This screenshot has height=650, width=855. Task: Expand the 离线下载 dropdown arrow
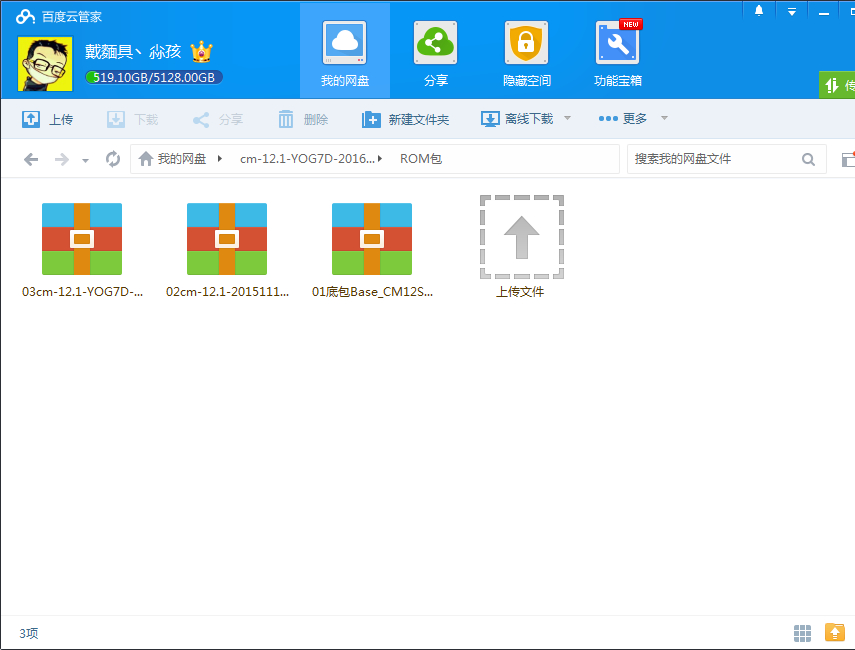point(567,118)
